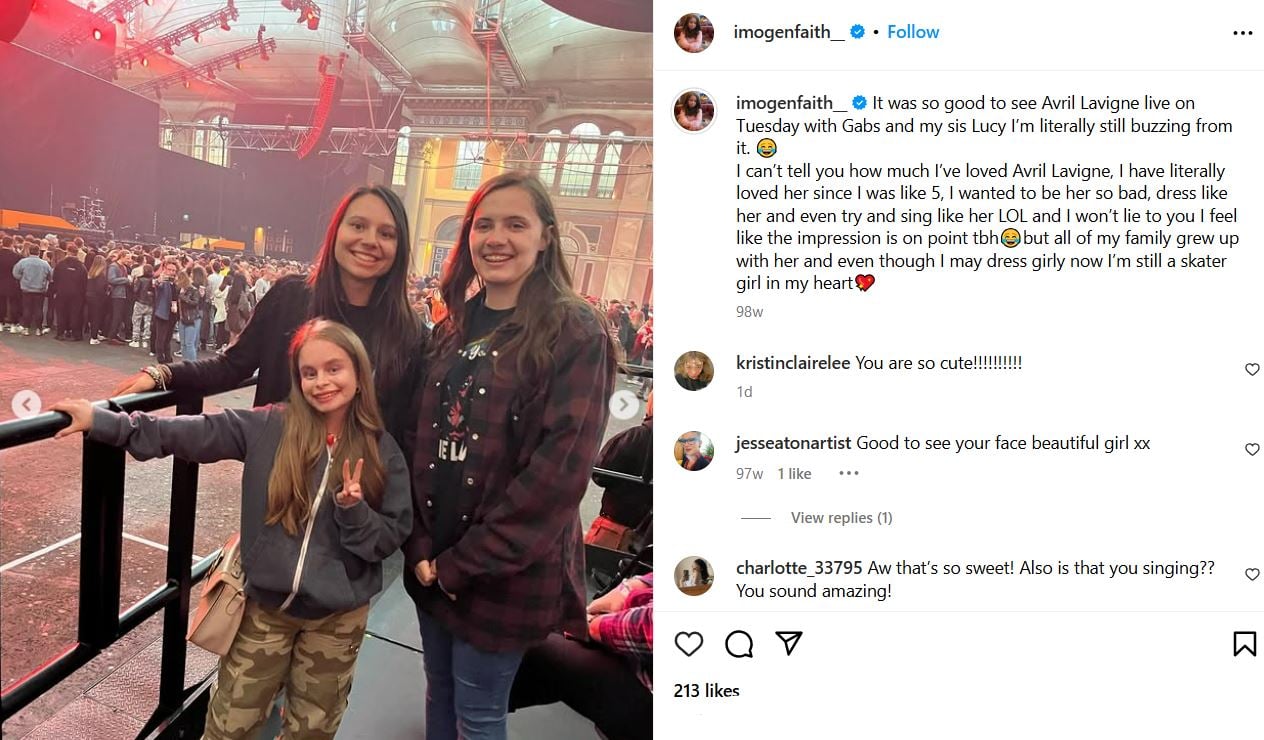
Task: View the 213 likes list
Action: [x=707, y=691]
